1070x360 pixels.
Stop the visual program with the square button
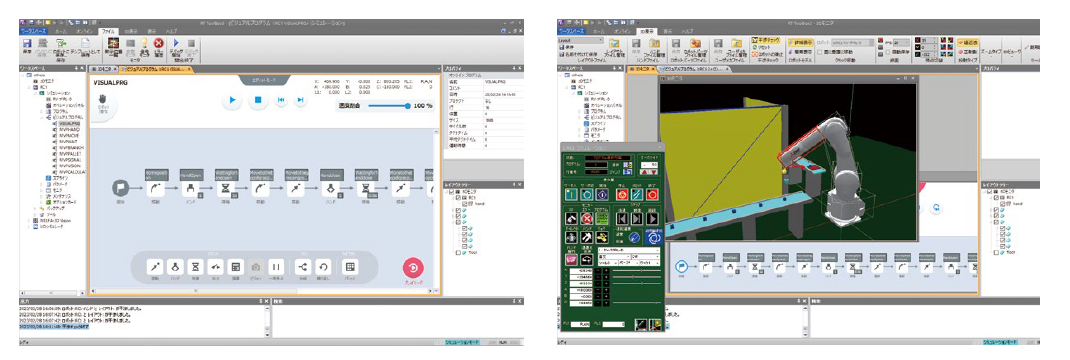[258, 100]
